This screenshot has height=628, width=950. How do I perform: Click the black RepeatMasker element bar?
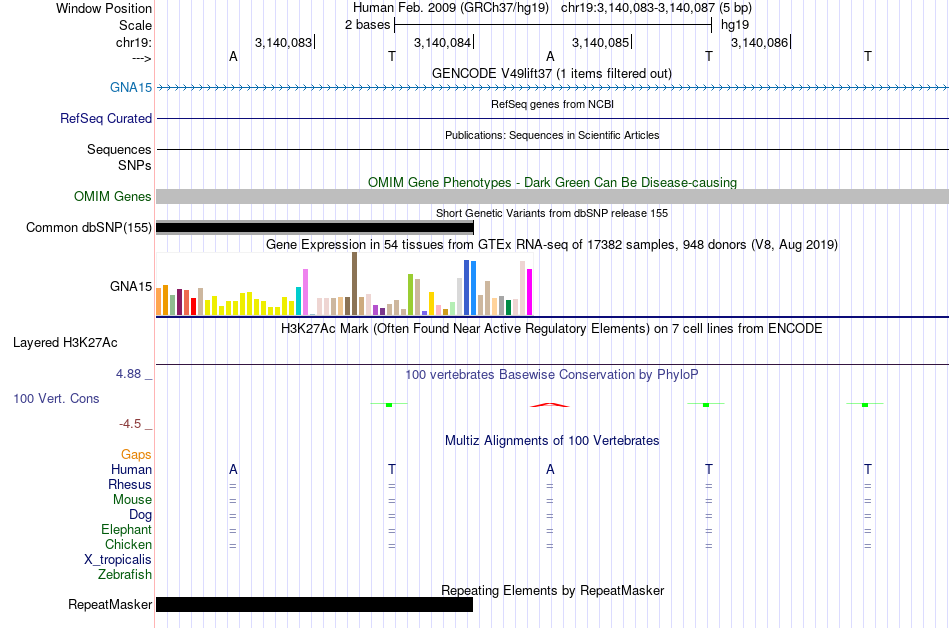click(314, 604)
